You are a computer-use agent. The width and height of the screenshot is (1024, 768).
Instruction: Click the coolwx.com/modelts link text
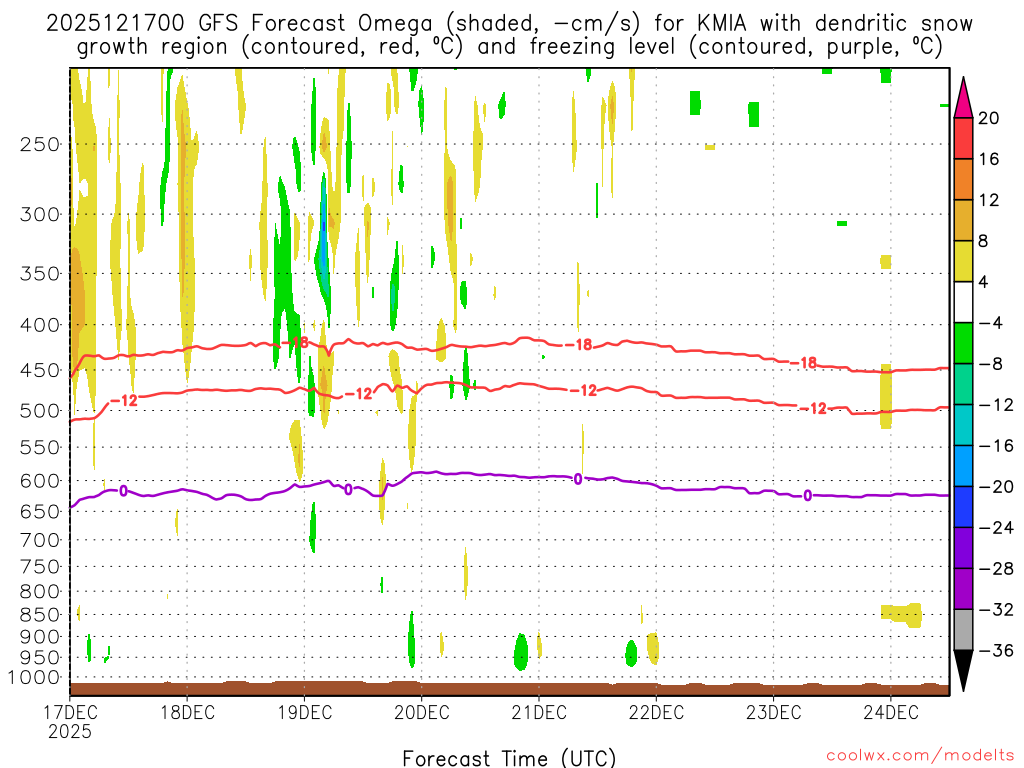click(920, 756)
